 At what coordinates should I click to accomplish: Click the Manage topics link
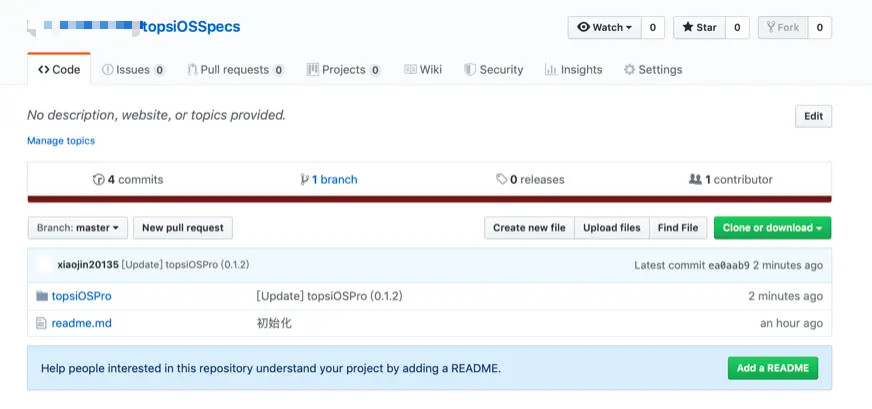61,141
